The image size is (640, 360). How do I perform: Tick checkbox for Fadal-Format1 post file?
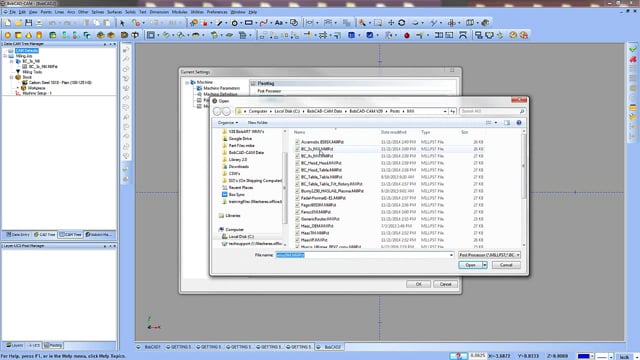point(297,198)
